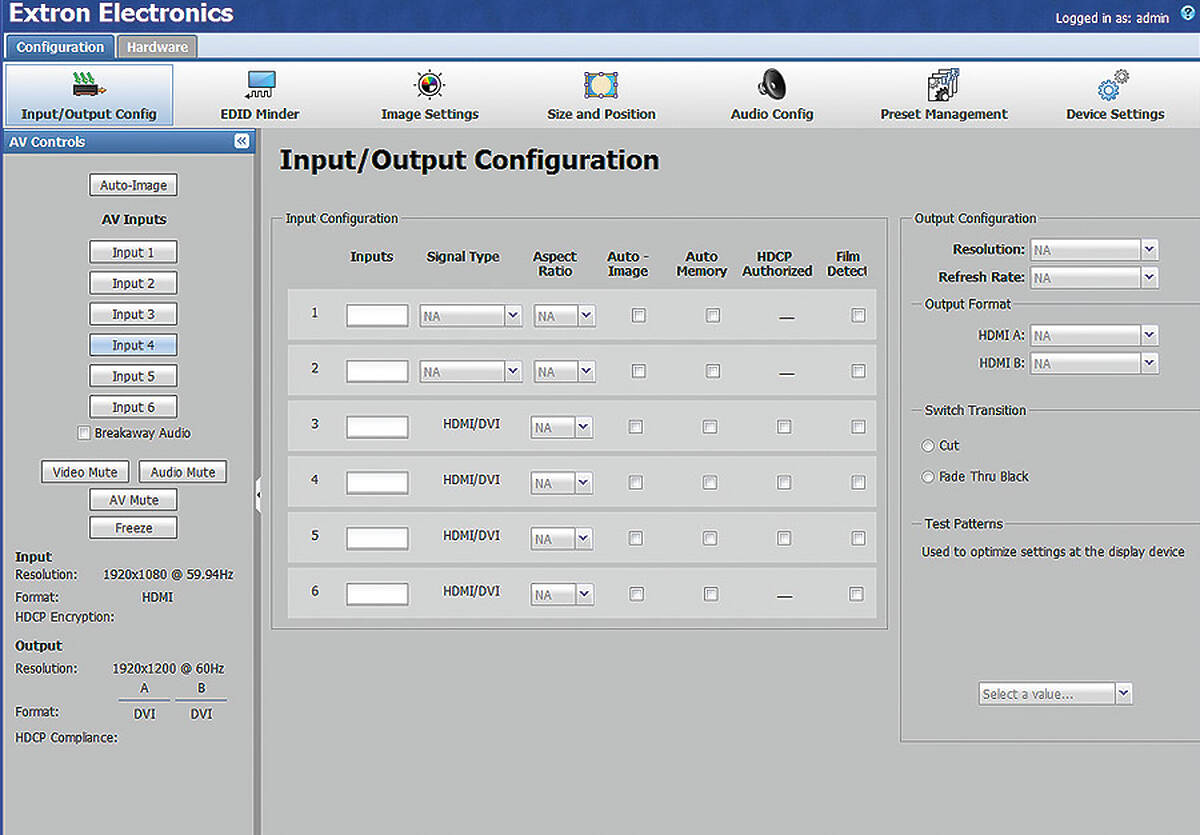
Task: Switch to the Configuration tab
Action: point(60,47)
